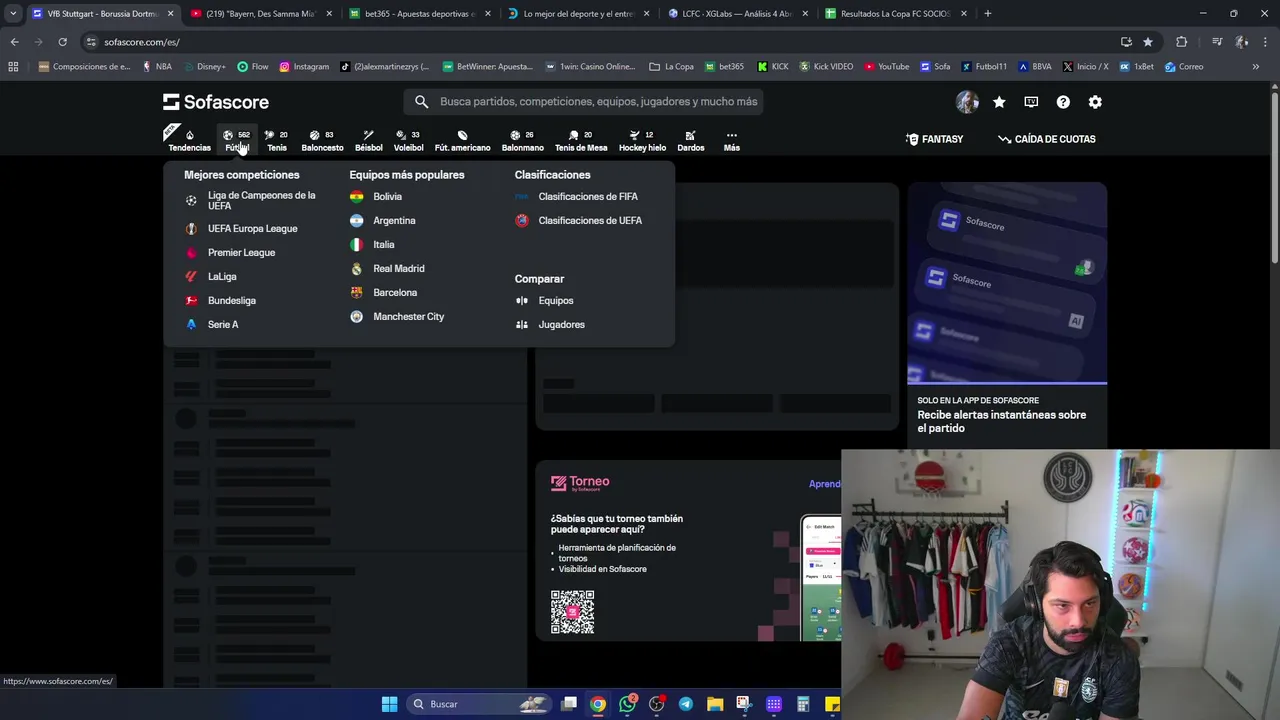Open WhatsApp from the taskbar
The image size is (1280, 720).
[x=628, y=704]
